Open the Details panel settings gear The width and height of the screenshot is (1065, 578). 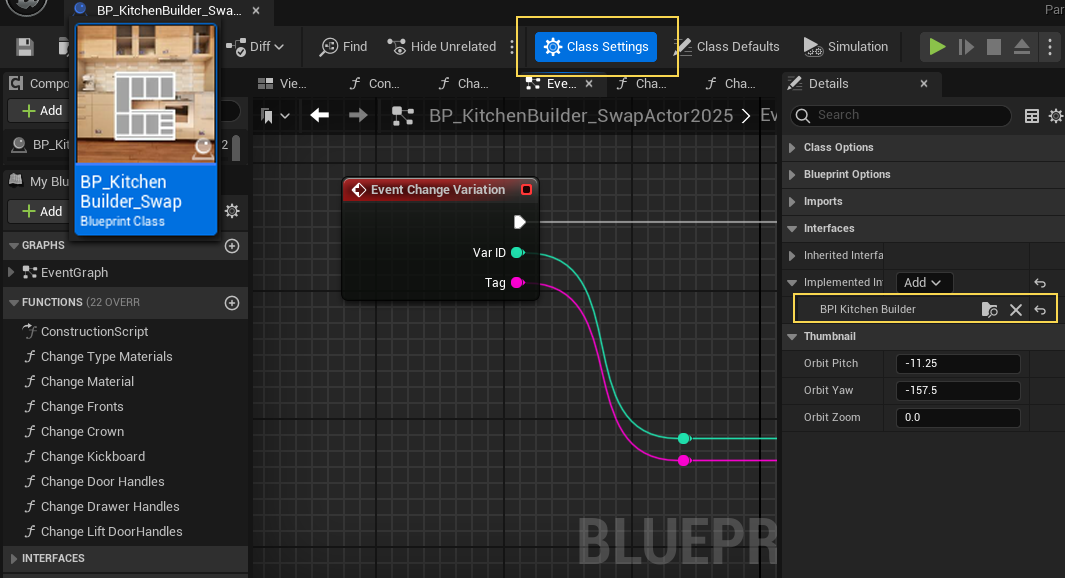1055,116
